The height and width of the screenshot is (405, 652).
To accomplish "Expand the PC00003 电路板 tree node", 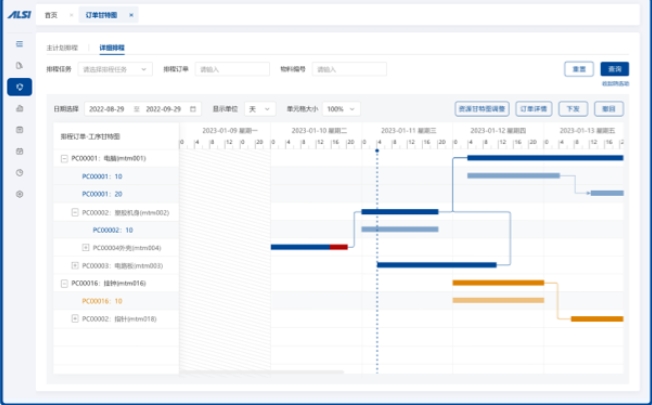I will pos(75,265).
